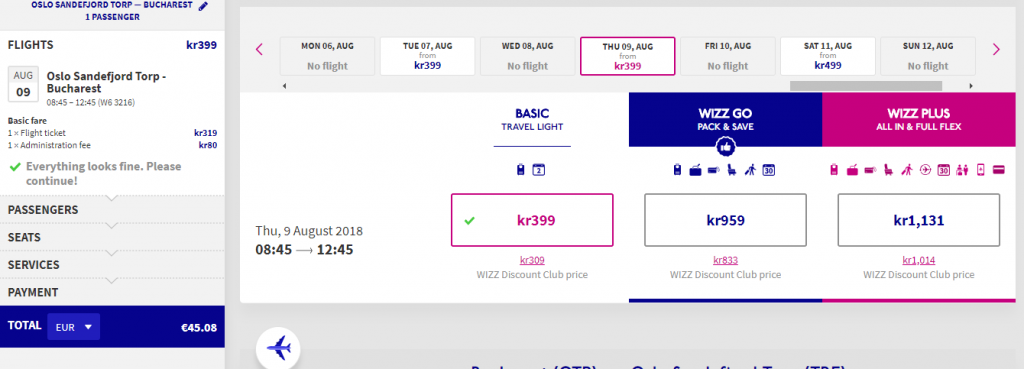This screenshot has width=1024, height=369.
Task: Click the Wizz Go checked bag icon
Action: tap(696, 170)
